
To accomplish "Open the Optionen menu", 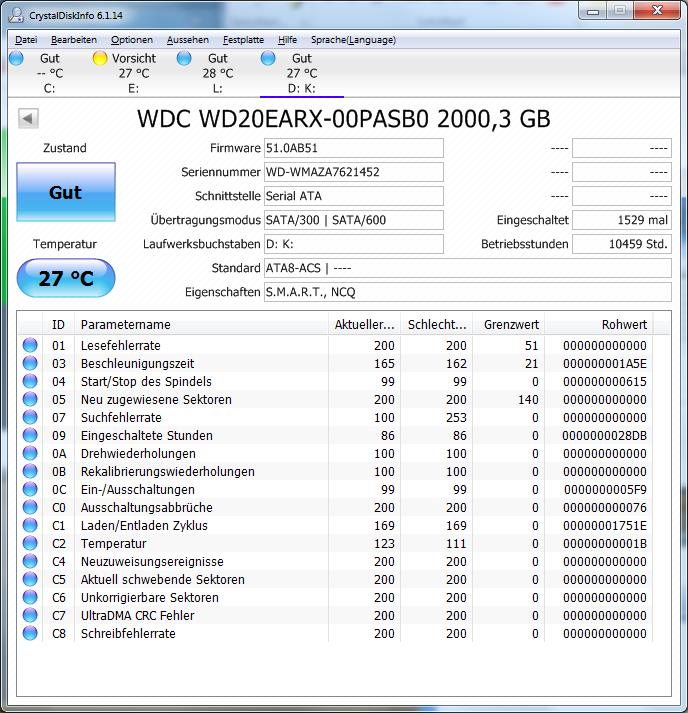I will coord(132,40).
